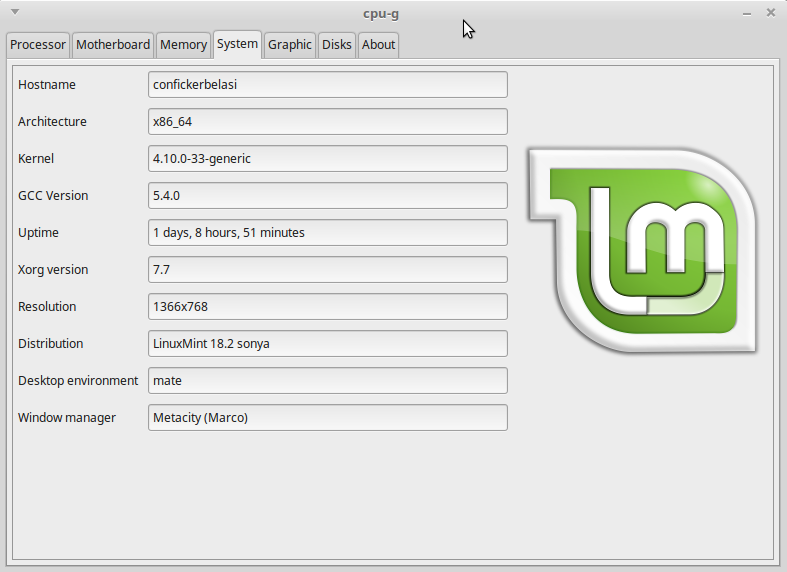The width and height of the screenshot is (787, 572).
Task: Click the cpu-g window title
Action: coord(381,14)
